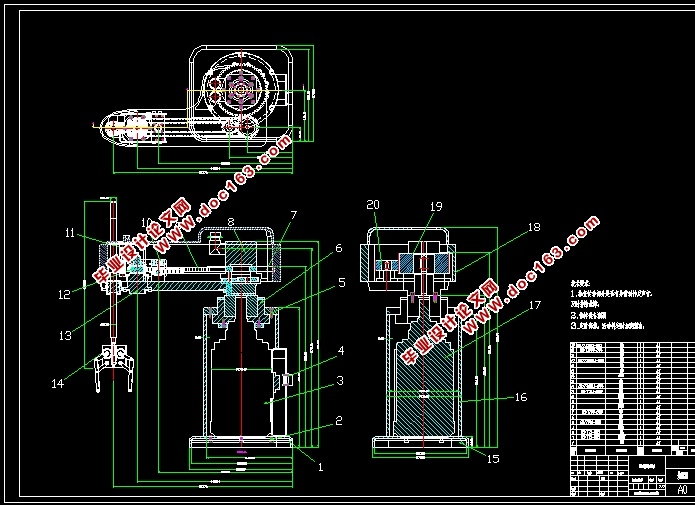Click the callout label 12
This screenshot has width=695, height=505.
(x=64, y=294)
